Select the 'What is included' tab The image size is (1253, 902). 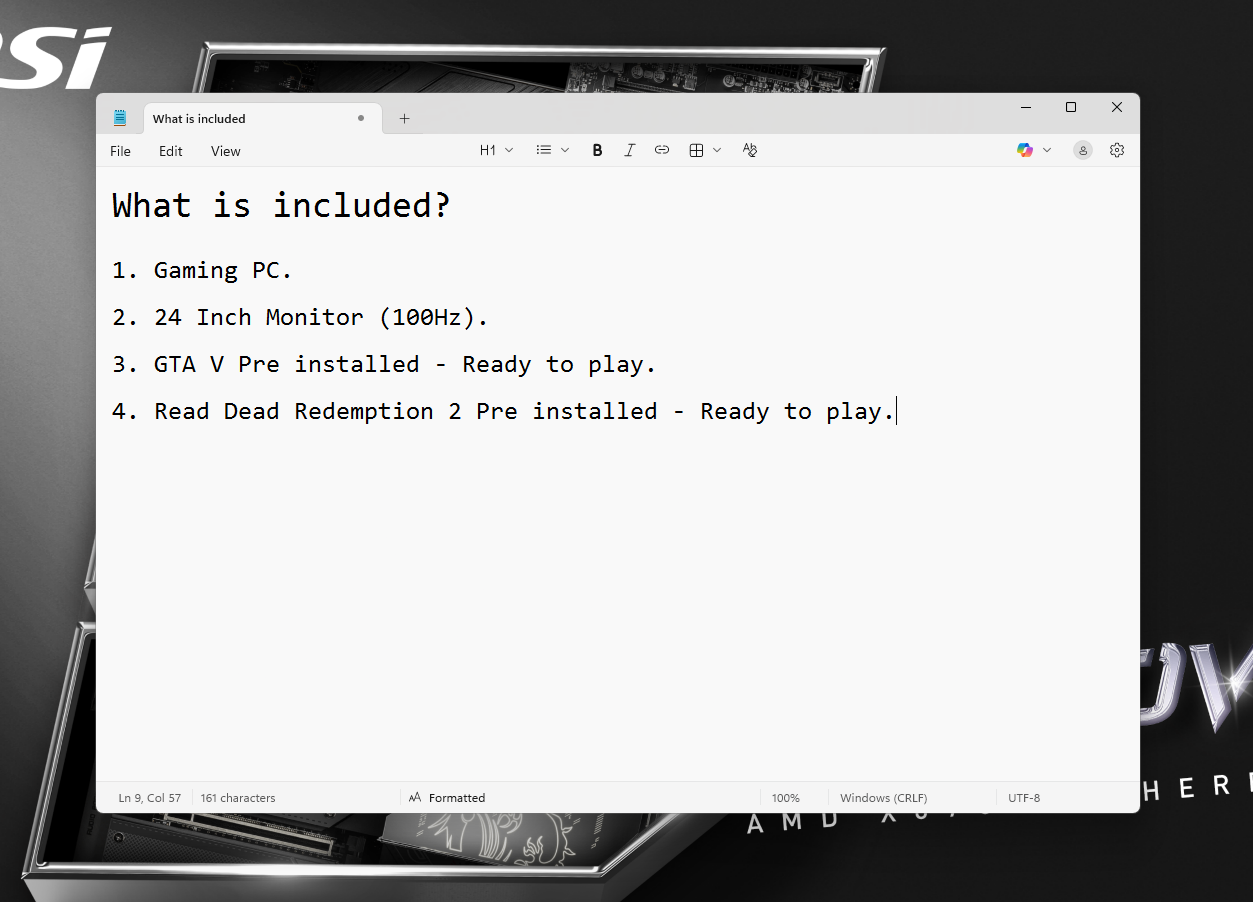[x=263, y=118]
